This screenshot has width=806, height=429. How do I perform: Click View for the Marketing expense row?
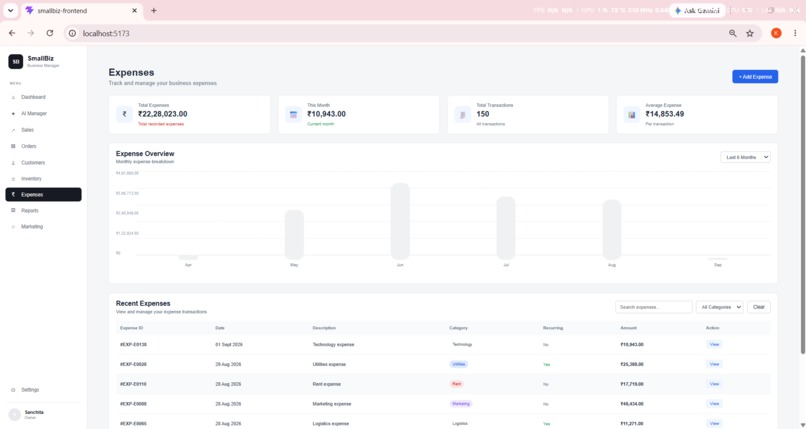click(x=714, y=404)
